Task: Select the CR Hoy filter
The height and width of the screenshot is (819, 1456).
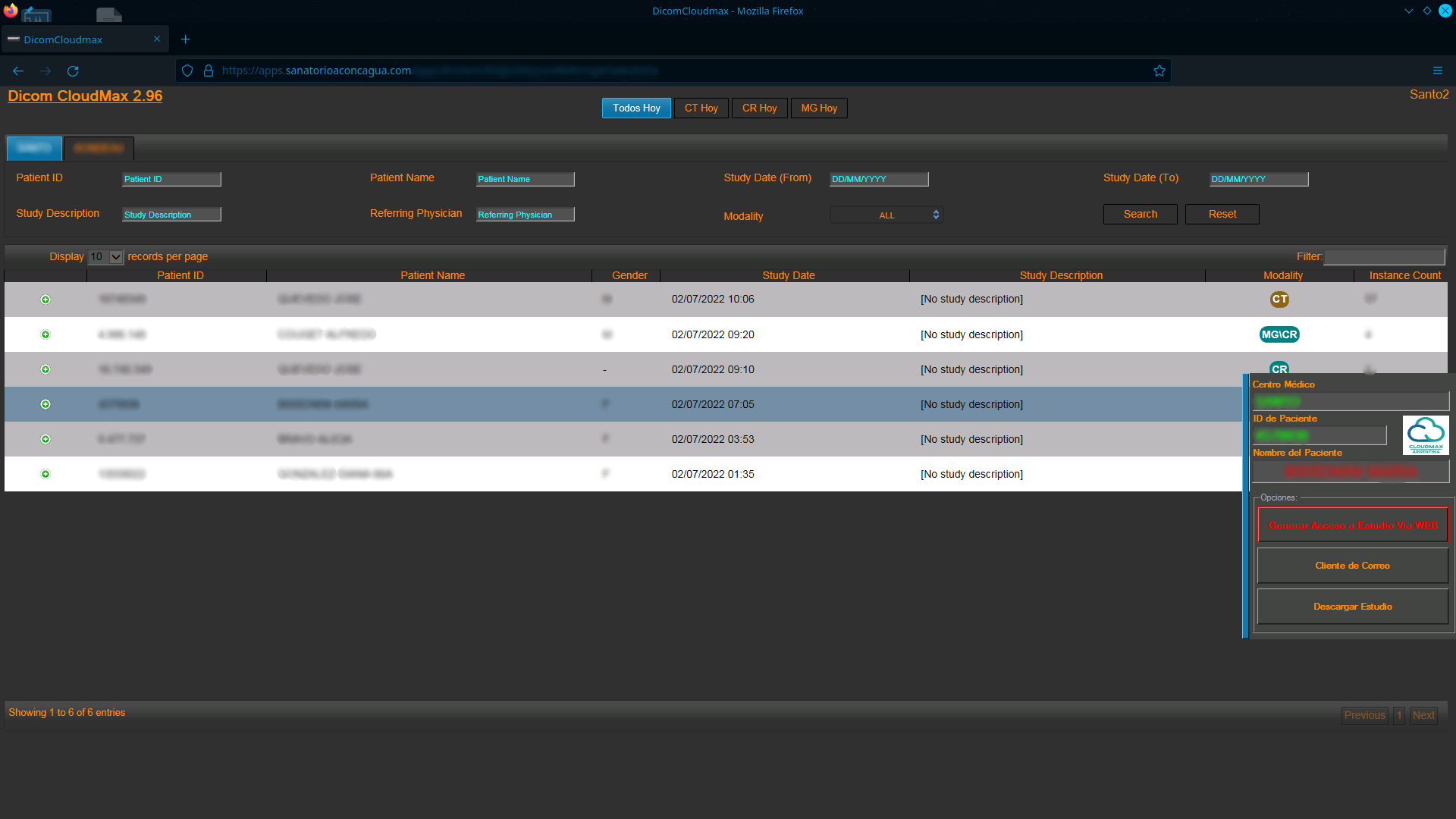Action: point(759,108)
